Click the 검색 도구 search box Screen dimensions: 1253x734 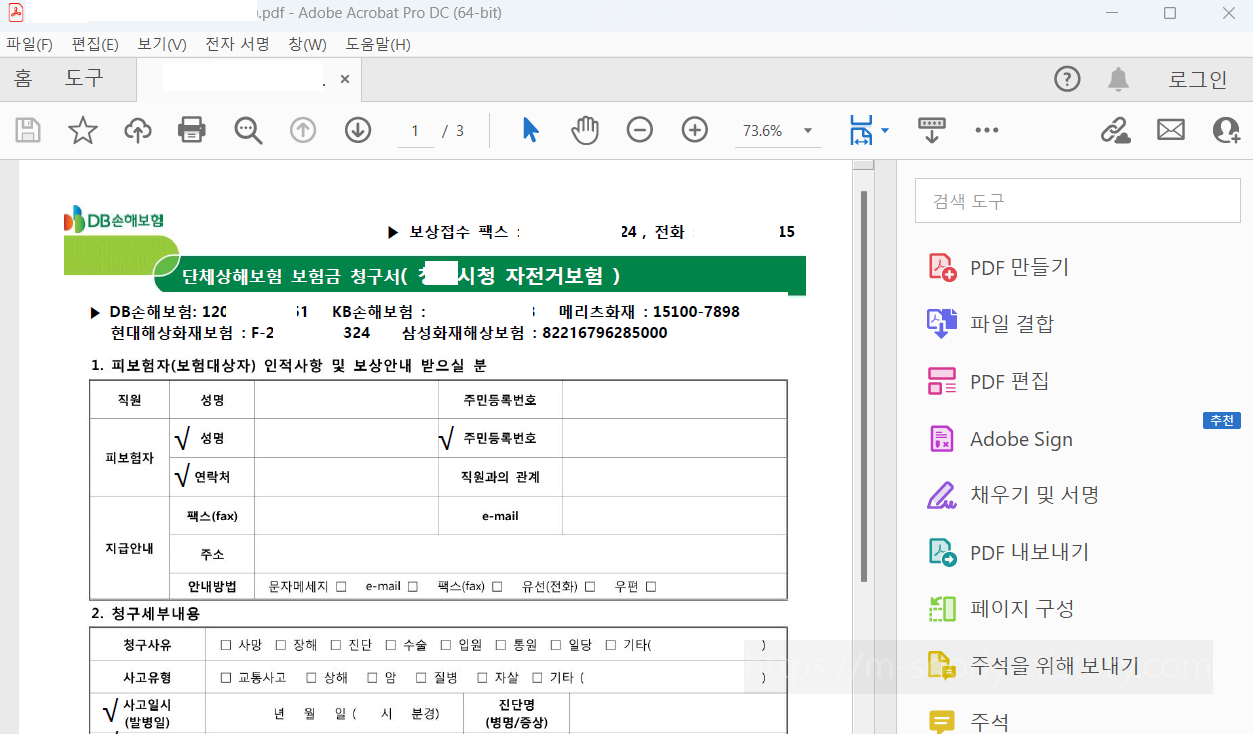click(1078, 201)
